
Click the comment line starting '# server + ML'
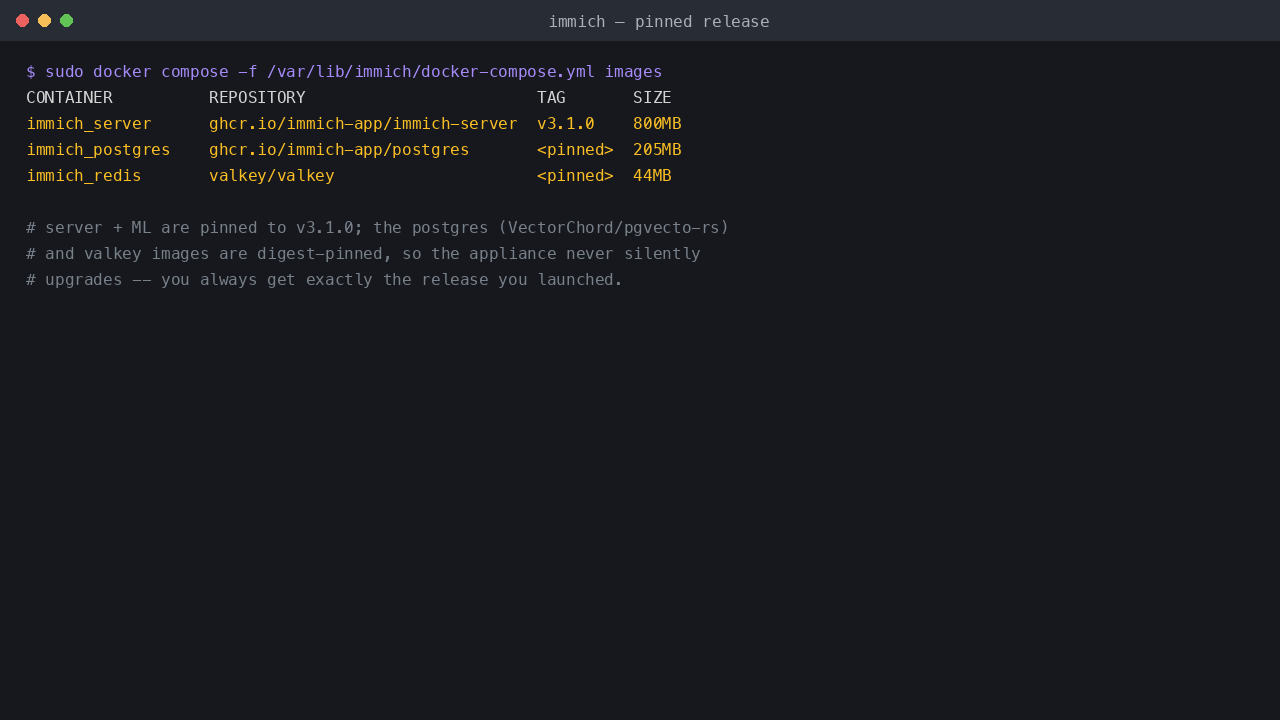(378, 228)
